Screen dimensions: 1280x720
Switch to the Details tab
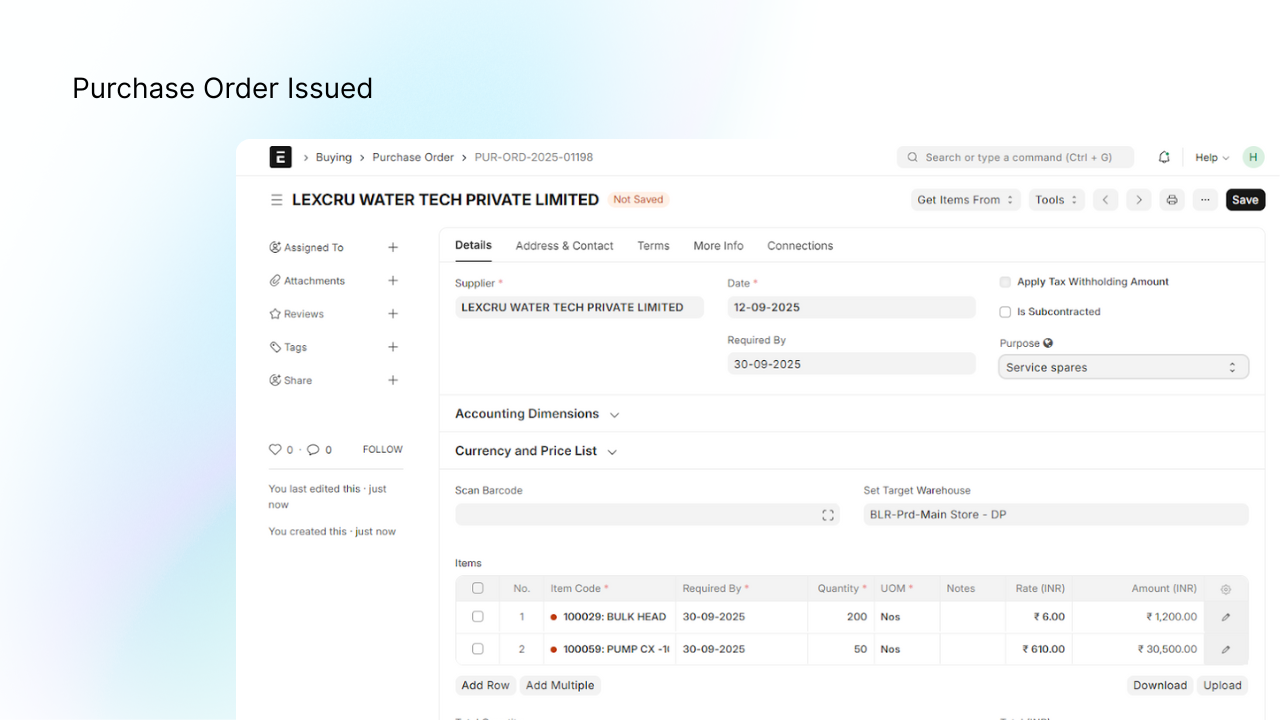473,245
